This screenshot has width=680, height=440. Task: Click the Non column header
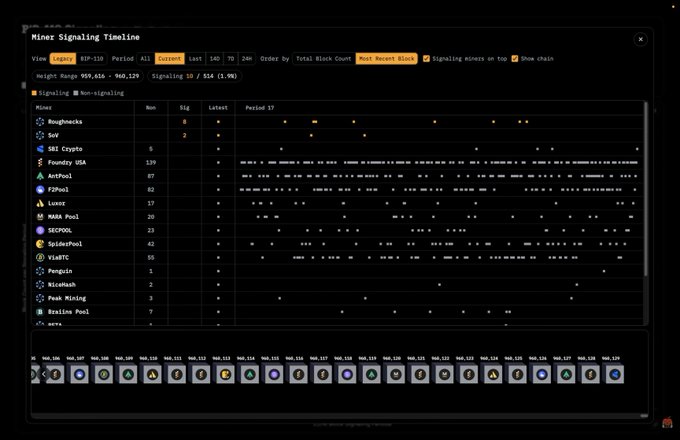click(x=151, y=108)
